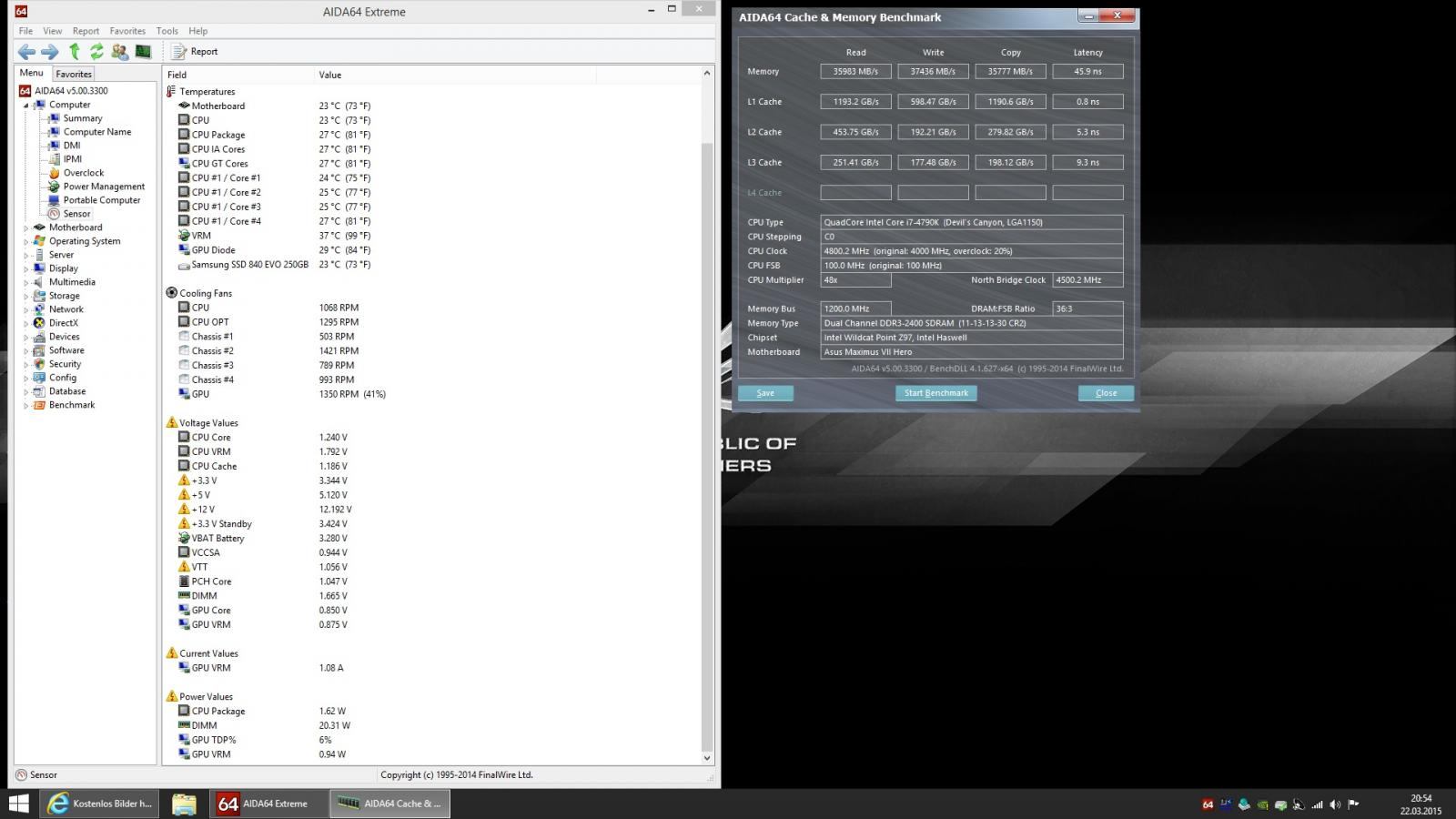Switch to the Favorites tab in the sidebar
This screenshot has height=819, width=1456.
click(x=73, y=74)
